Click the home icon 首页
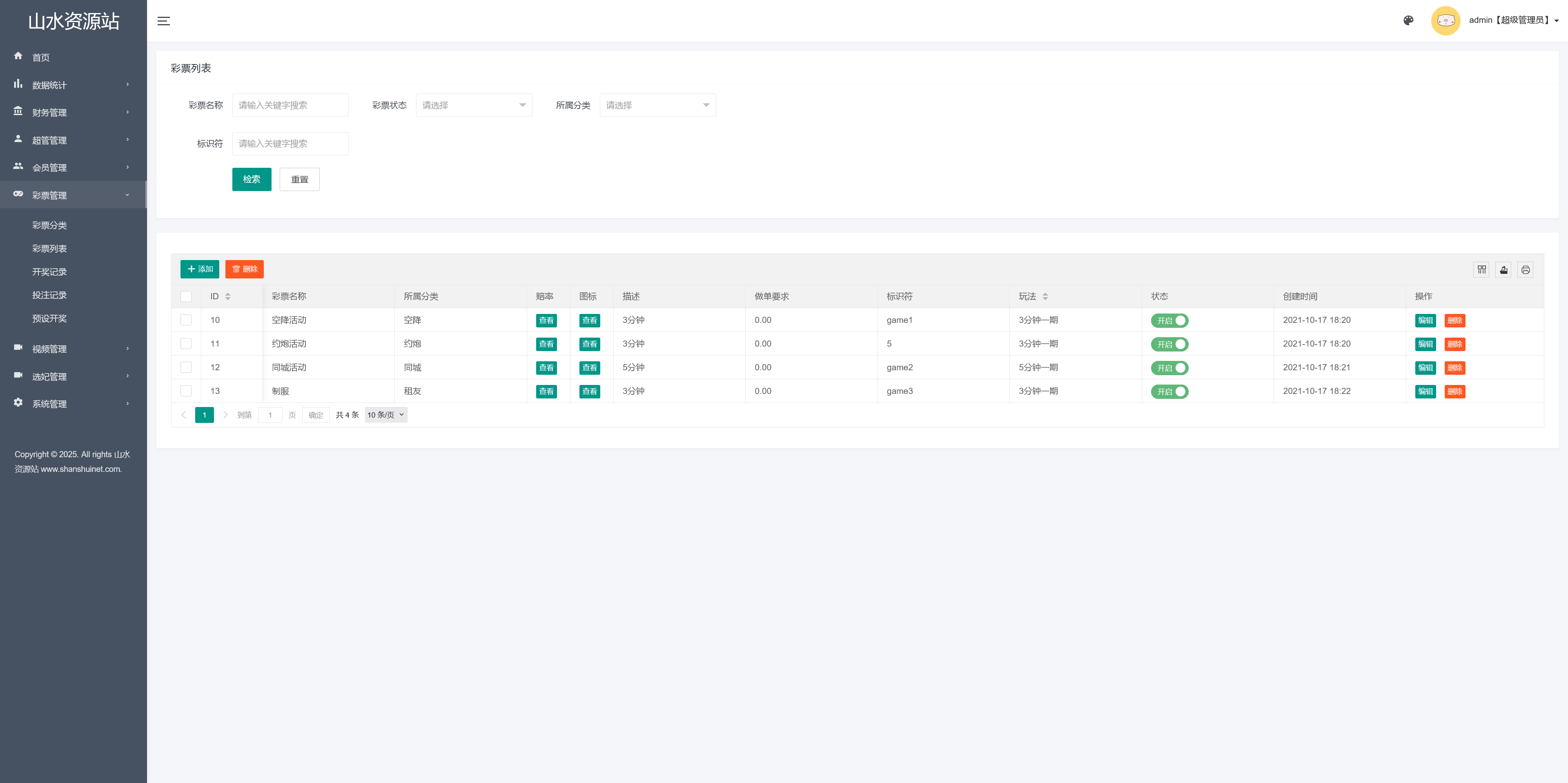The width and height of the screenshot is (1568, 783). pyautogui.click(x=18, y=56)
